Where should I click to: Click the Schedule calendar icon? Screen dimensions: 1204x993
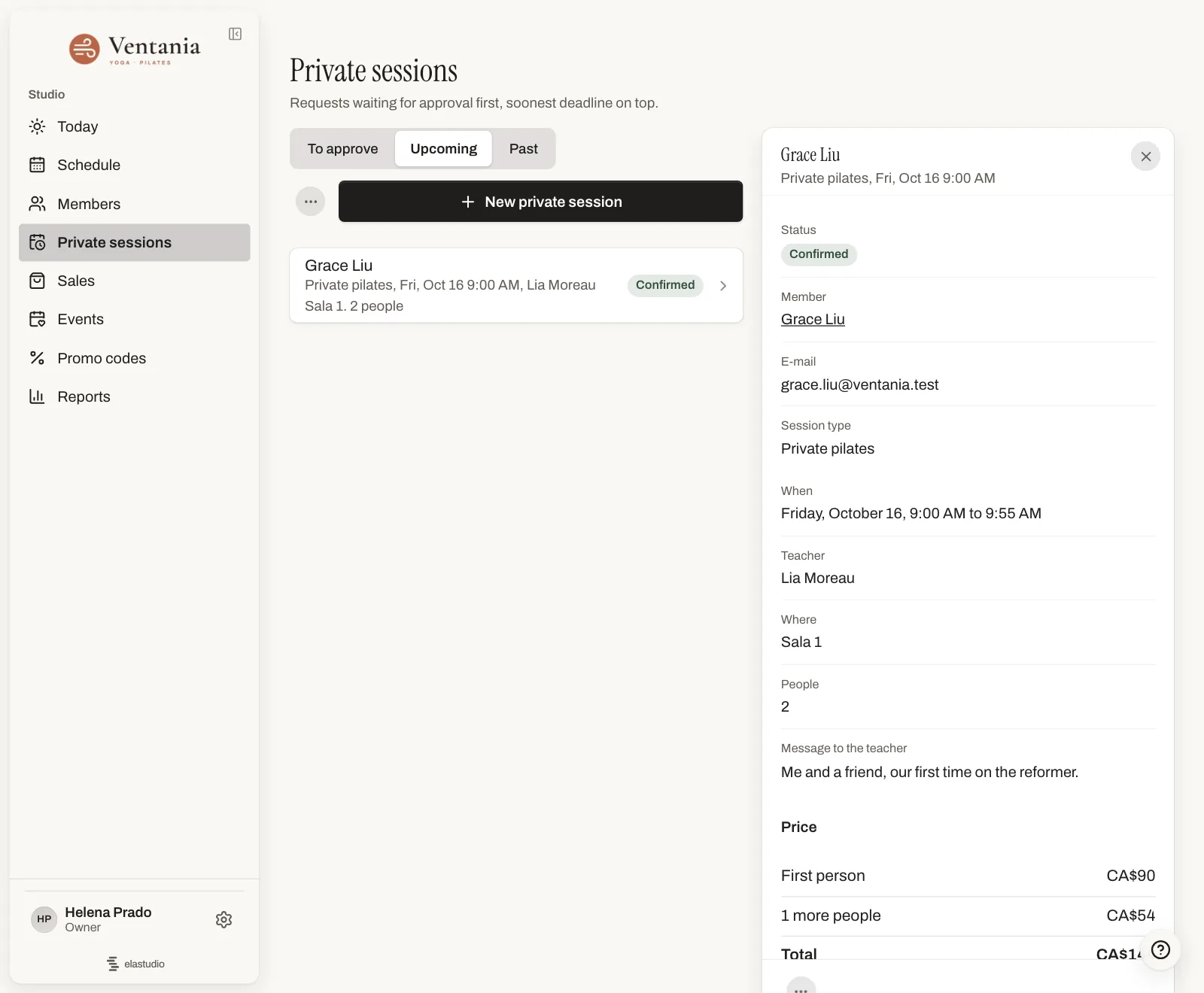37,165
